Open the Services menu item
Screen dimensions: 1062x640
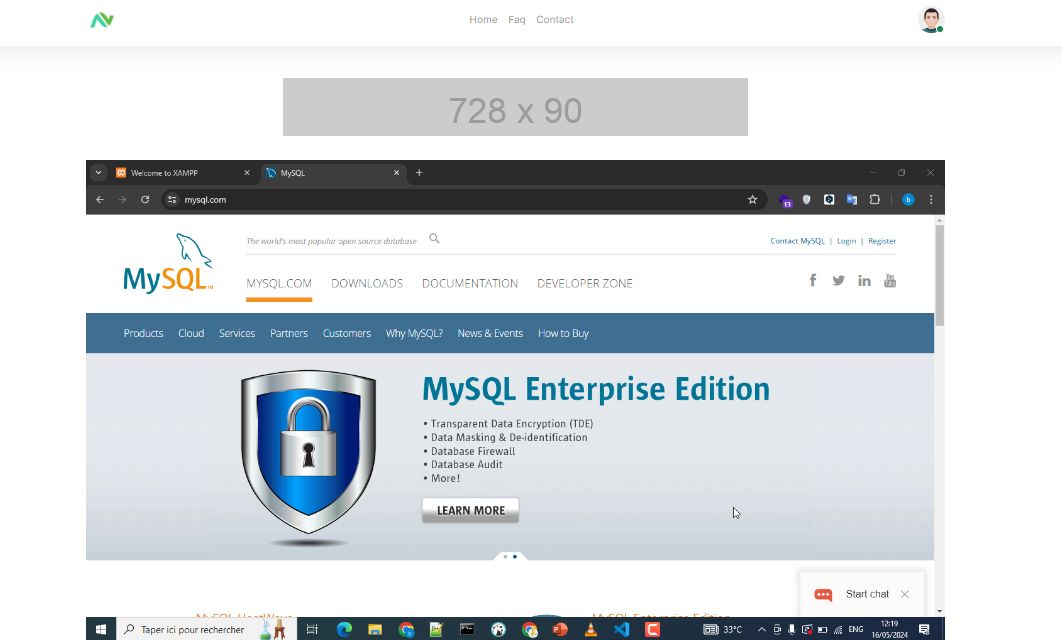(237, 333)
